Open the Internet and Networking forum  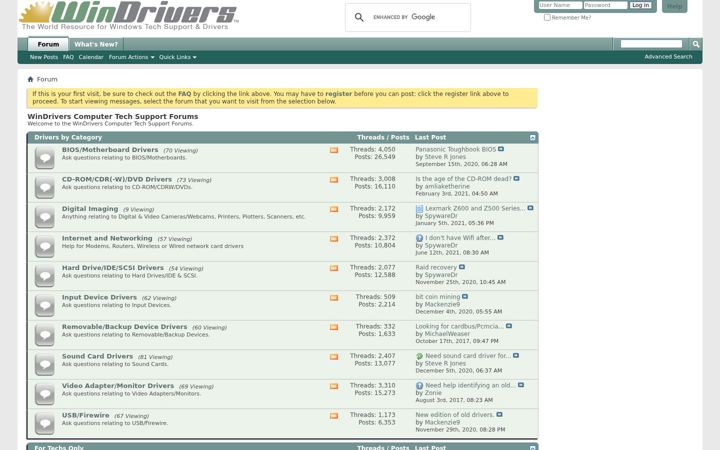(x=107, y=238)
